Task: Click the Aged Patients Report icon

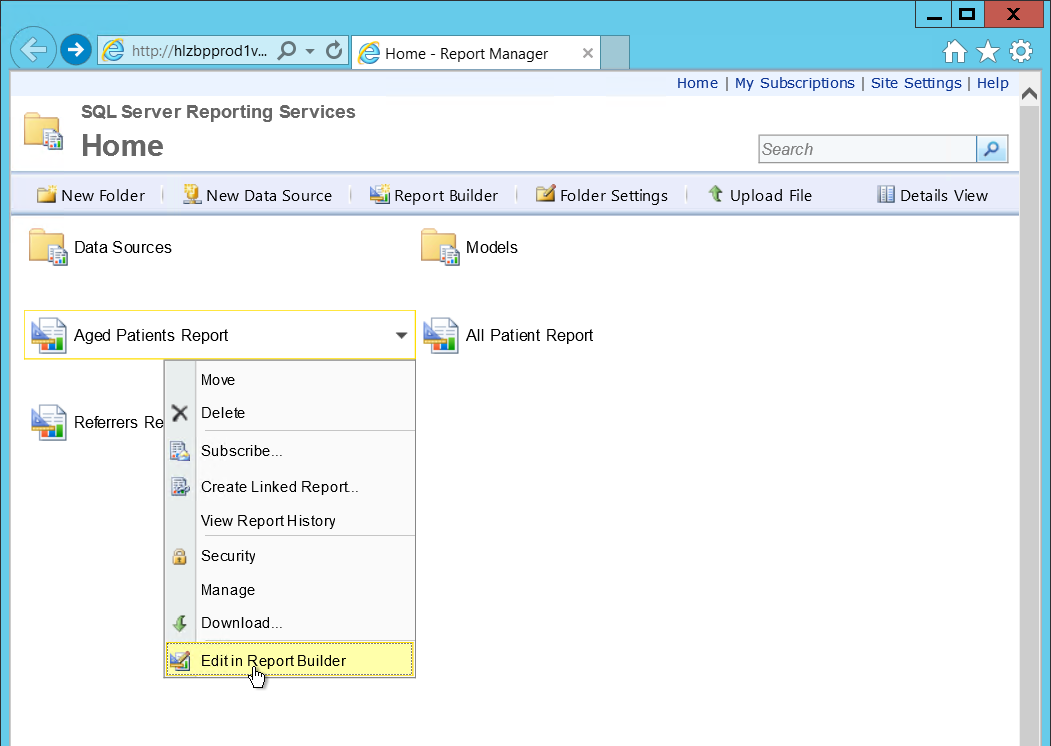Action: point(48,335)
